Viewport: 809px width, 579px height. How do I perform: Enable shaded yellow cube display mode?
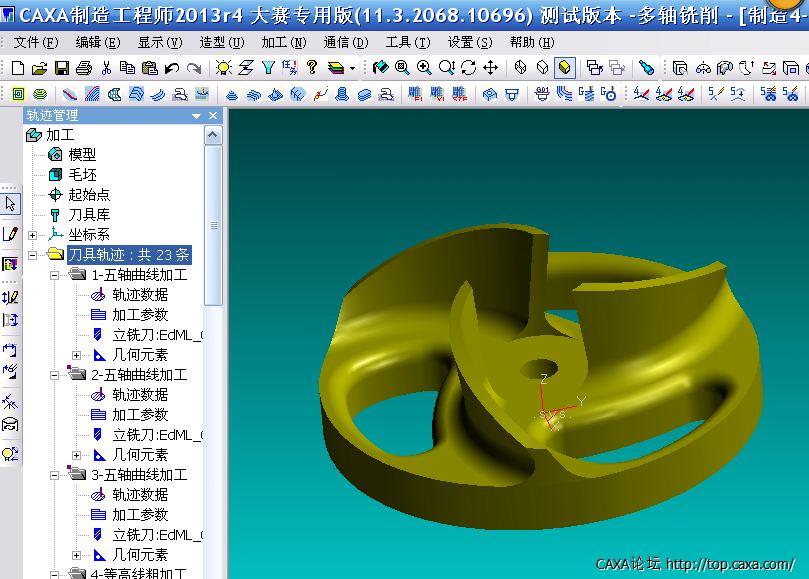[x=565, y=68]
